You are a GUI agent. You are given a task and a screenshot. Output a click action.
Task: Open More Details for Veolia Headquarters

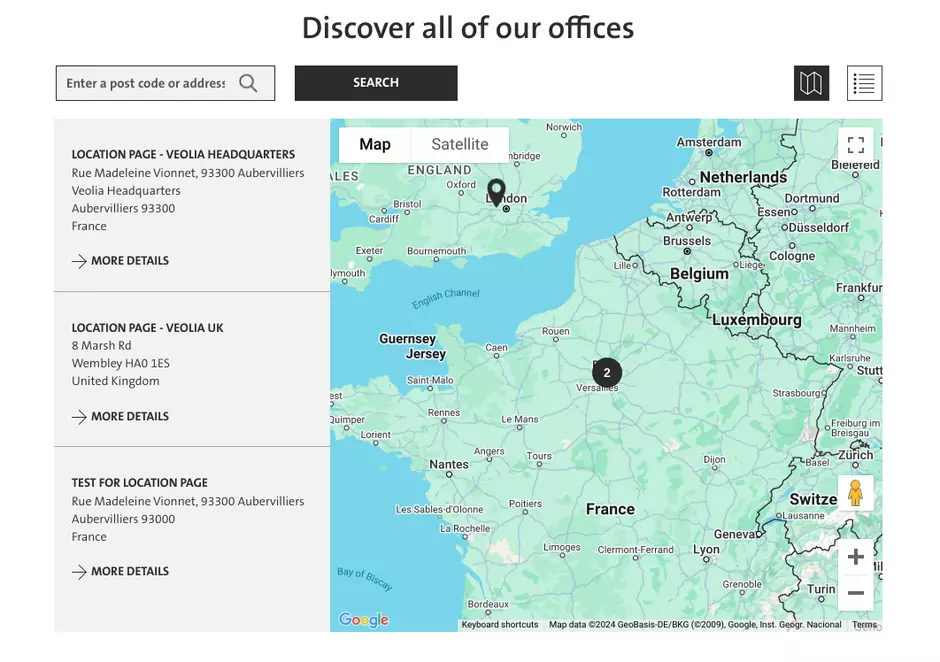click(x=121, y=261)
